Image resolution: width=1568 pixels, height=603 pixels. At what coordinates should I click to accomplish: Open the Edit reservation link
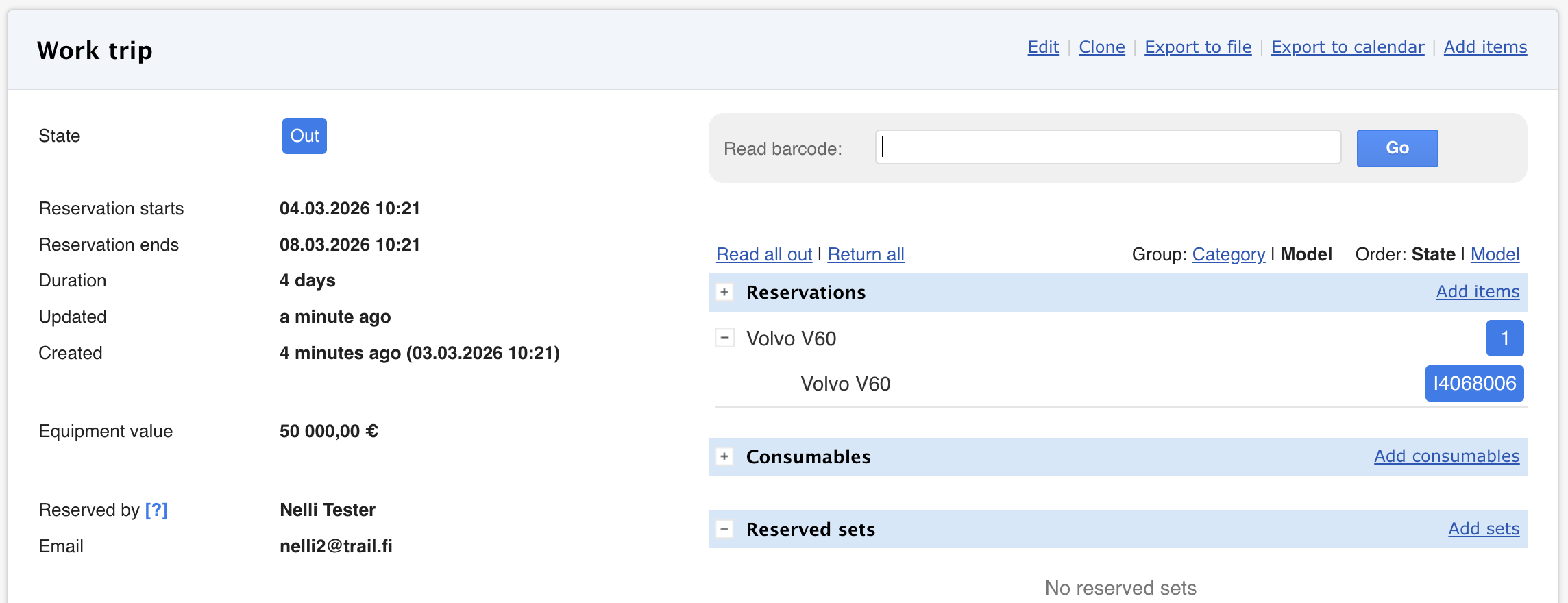1043,47
